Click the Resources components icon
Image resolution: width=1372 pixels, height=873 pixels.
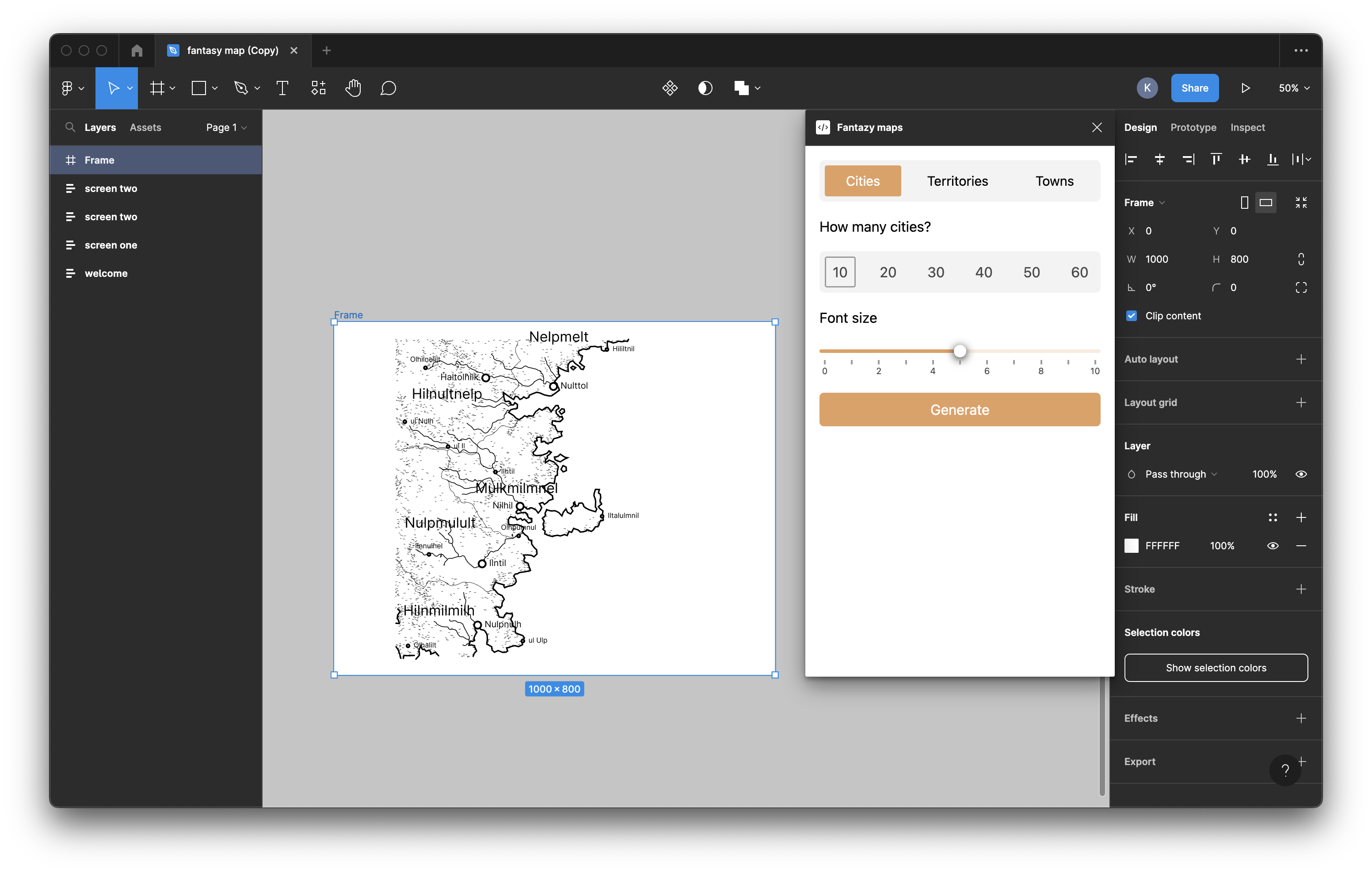pyautogui.click(x=318, y=88)
